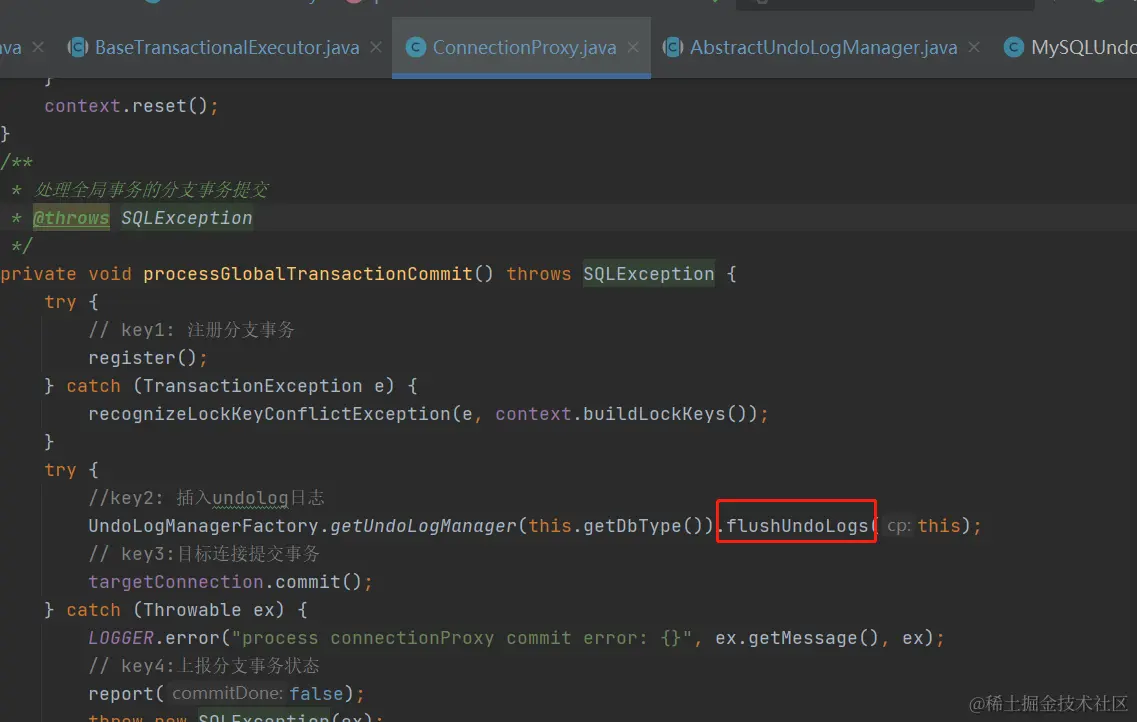Click the flushUndoLogs method call
This screenshot has width=1137, height=722.
coord(797,526)
